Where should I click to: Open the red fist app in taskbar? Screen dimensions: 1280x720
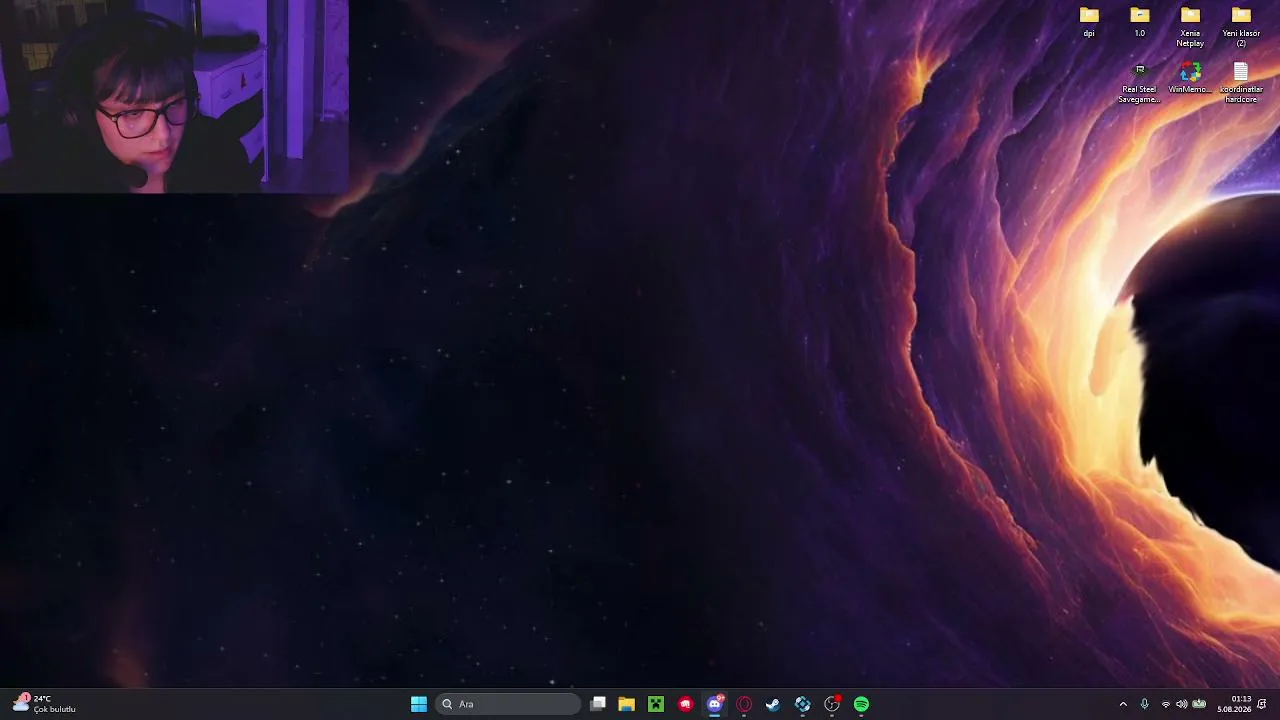click(685, 704)
